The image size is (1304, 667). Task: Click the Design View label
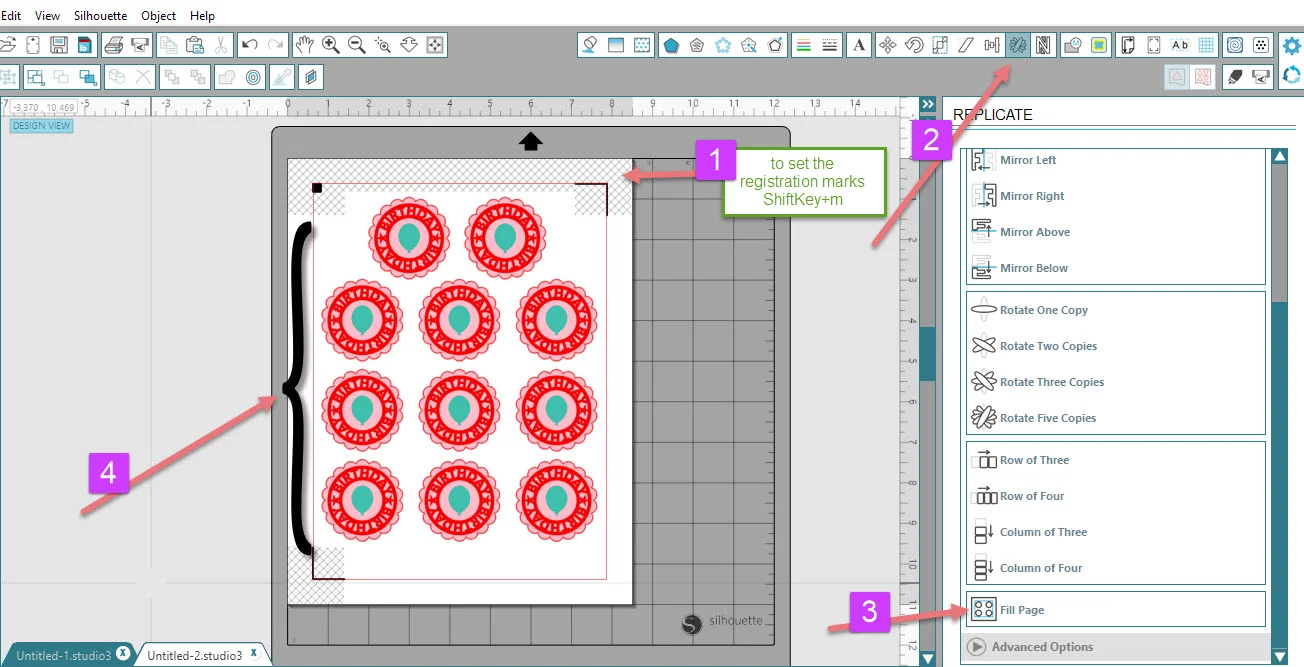(x=42, y=126)
